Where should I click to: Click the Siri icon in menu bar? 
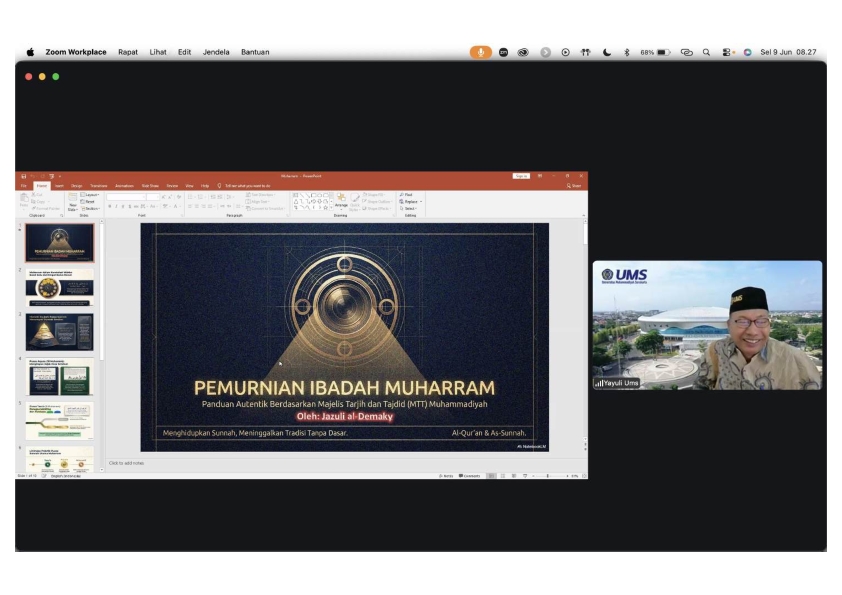click(x=747, y=52)
